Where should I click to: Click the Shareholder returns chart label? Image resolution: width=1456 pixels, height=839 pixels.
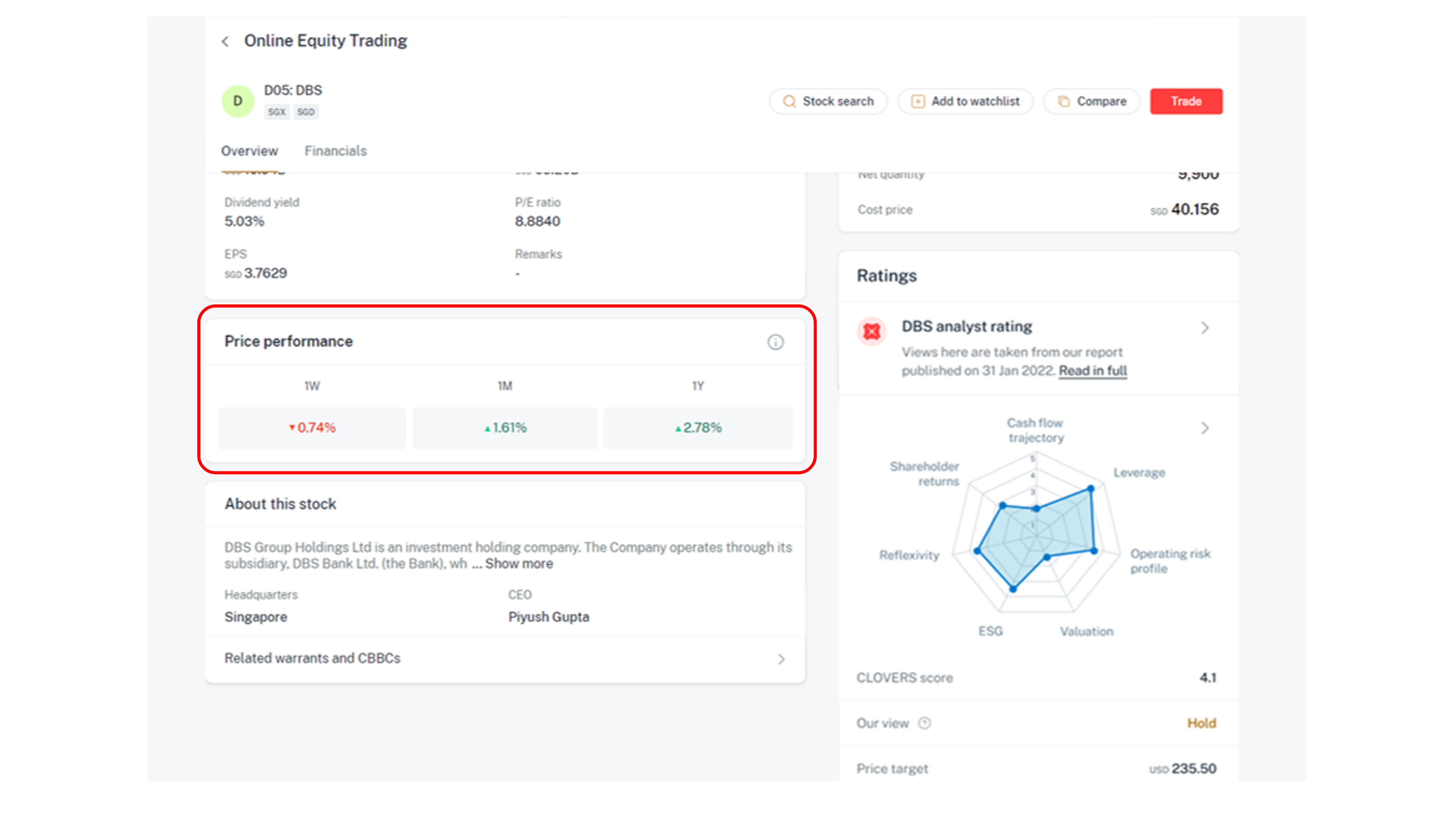(x=924, y=474)
